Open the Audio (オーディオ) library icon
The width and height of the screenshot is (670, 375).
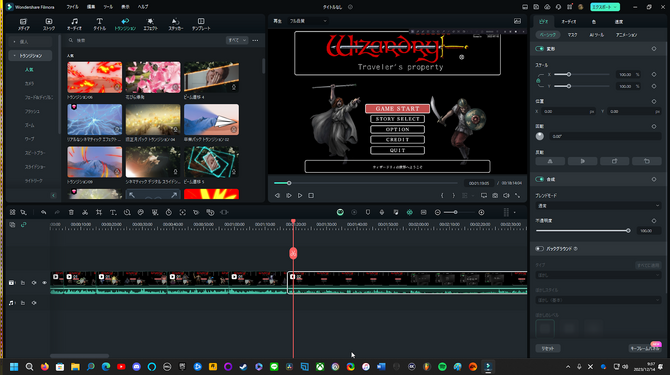74,24
